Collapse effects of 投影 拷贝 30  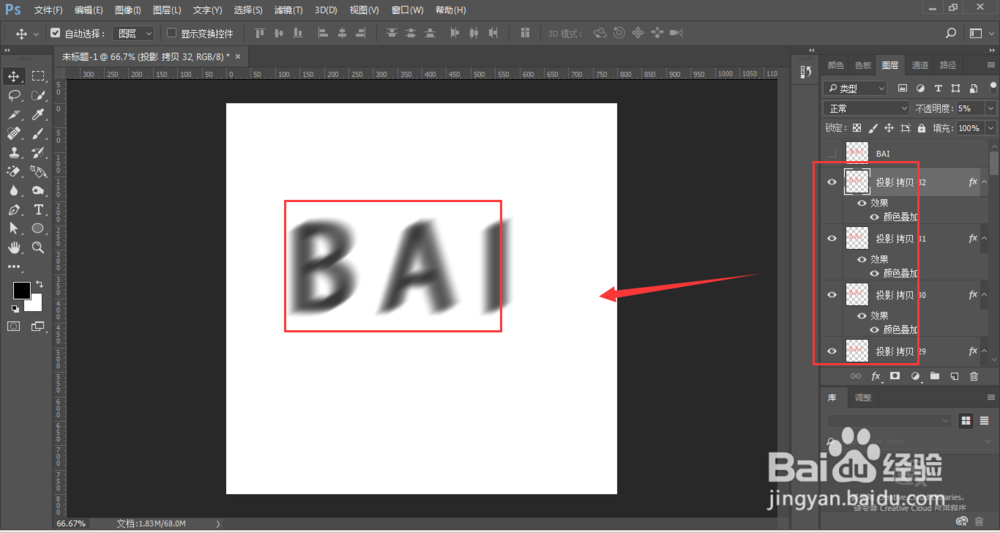984,295
